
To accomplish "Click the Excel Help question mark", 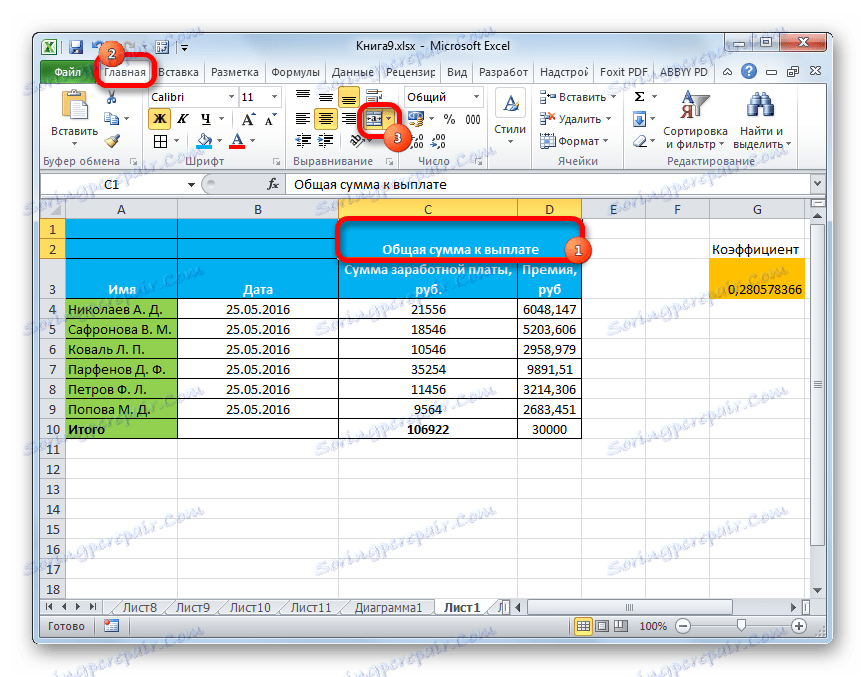I will (x=749, y=71).
